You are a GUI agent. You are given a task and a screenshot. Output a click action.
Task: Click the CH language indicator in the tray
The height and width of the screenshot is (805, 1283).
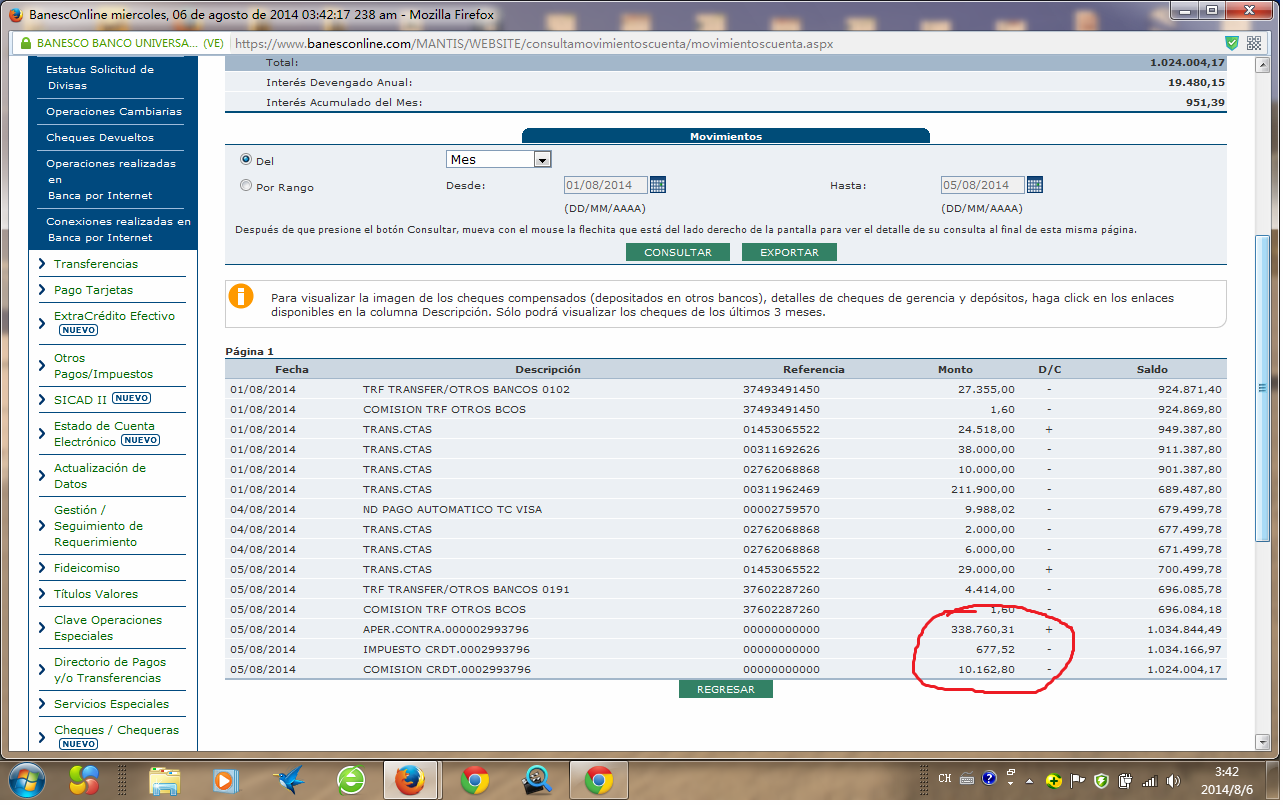click(945, 779)
